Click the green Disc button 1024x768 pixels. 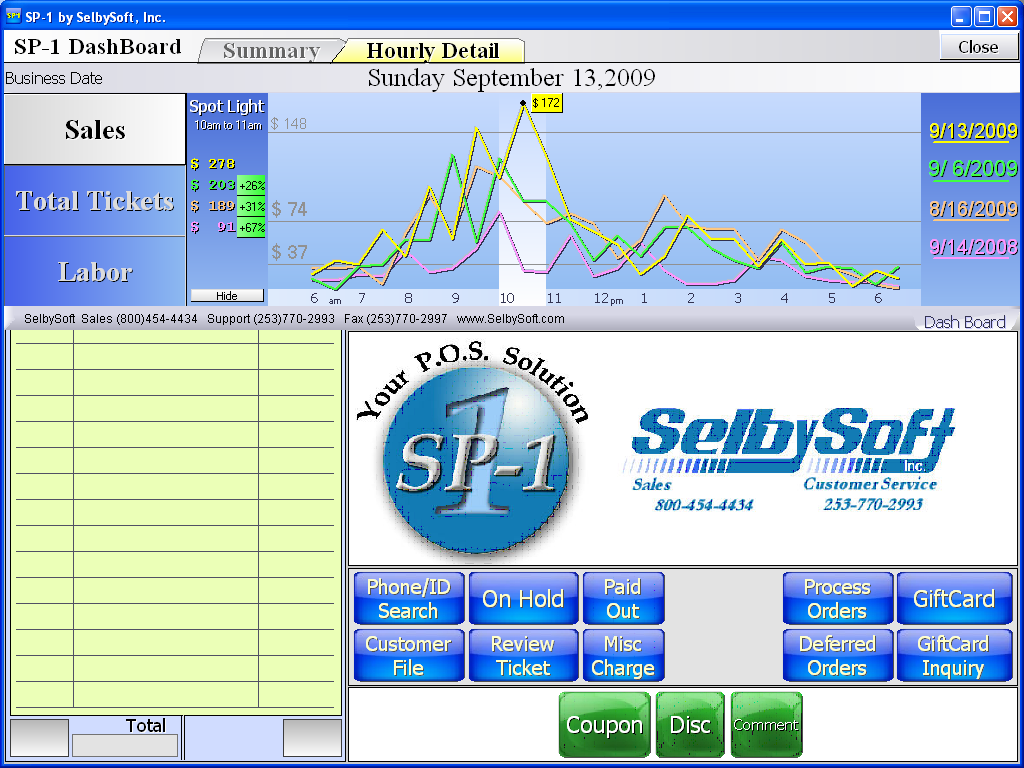point(690,725)
